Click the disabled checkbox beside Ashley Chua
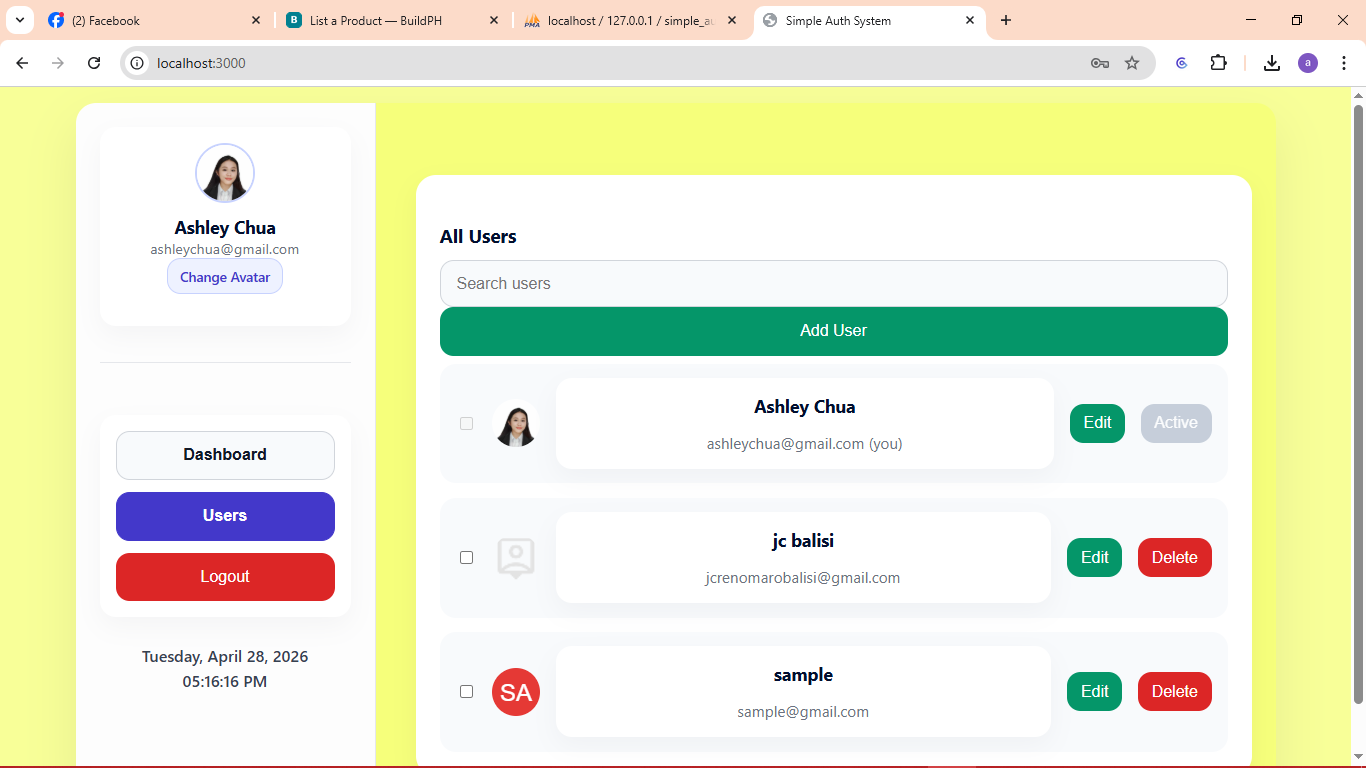 (466, 423)
